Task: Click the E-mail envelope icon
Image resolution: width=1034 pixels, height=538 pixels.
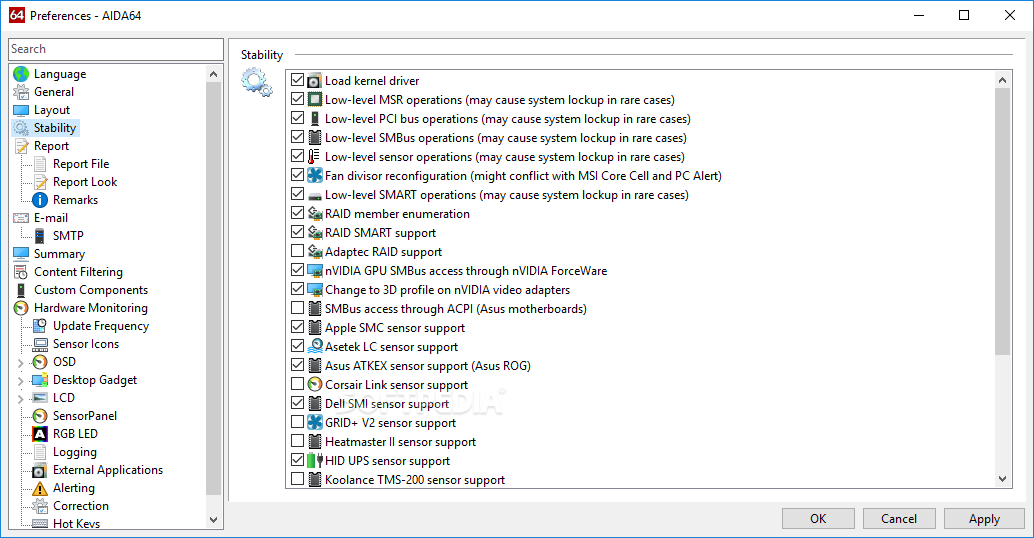Action: point(21,218)
